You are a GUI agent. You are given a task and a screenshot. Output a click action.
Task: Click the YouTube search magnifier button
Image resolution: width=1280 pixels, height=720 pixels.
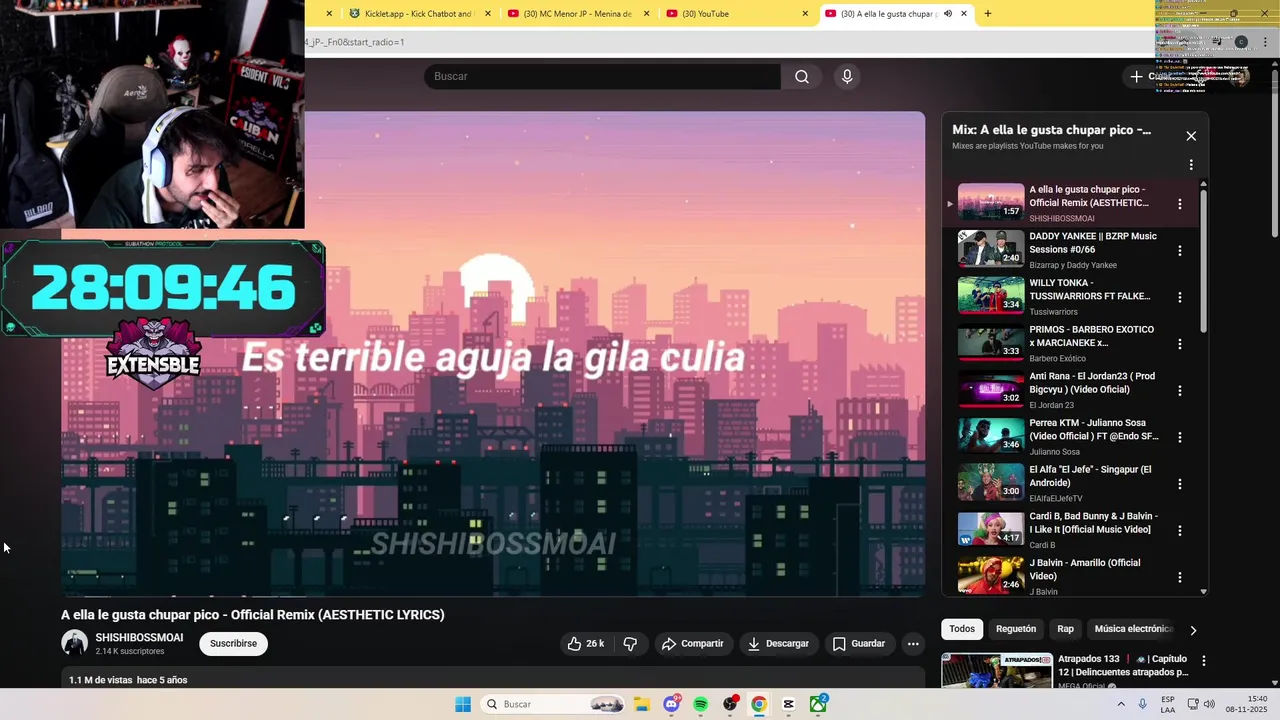802,77
